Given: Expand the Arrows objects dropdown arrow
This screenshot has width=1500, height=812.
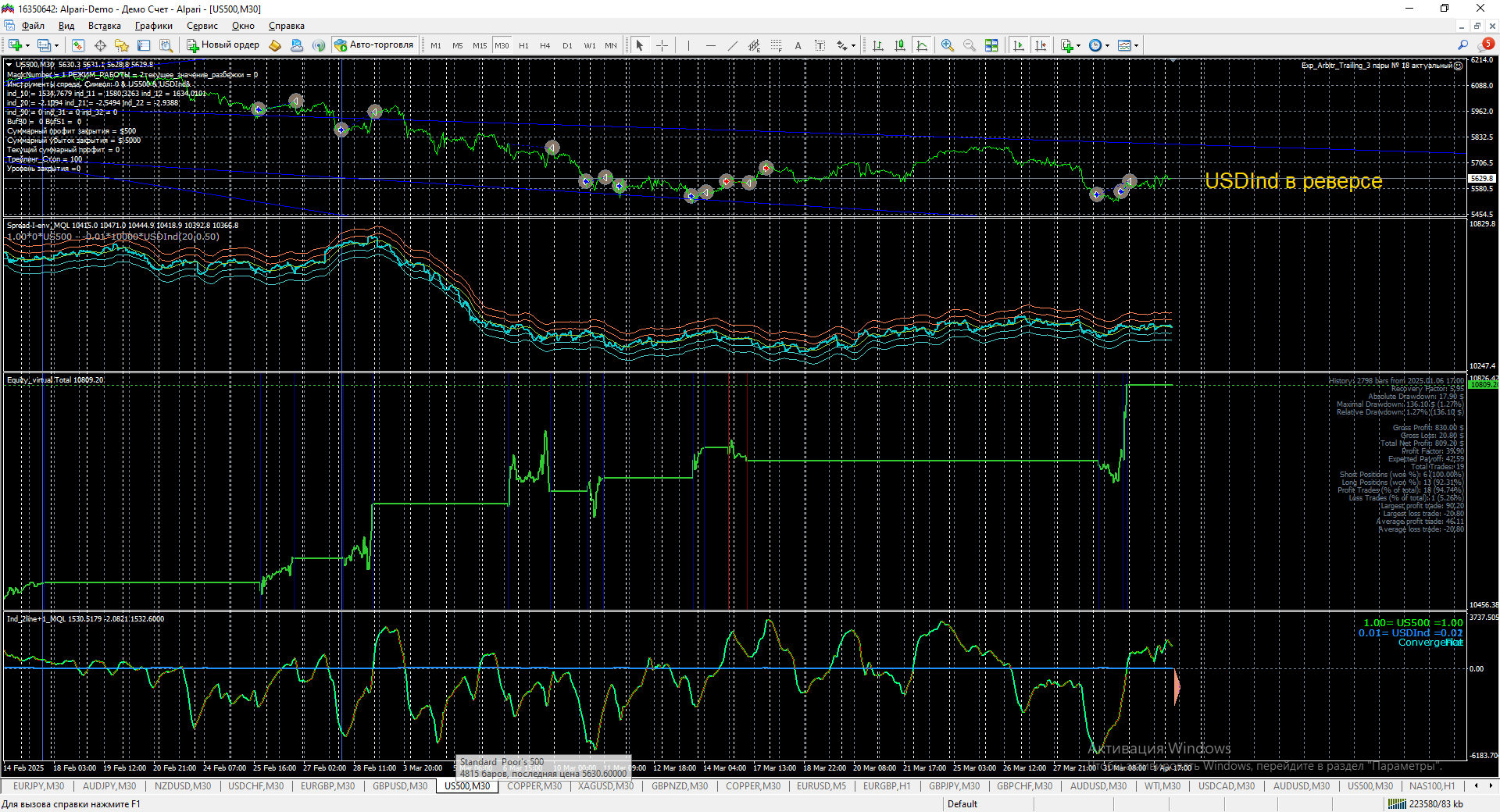Looking at the screenshot, I should pyautogui.click(x=853, y=45).
